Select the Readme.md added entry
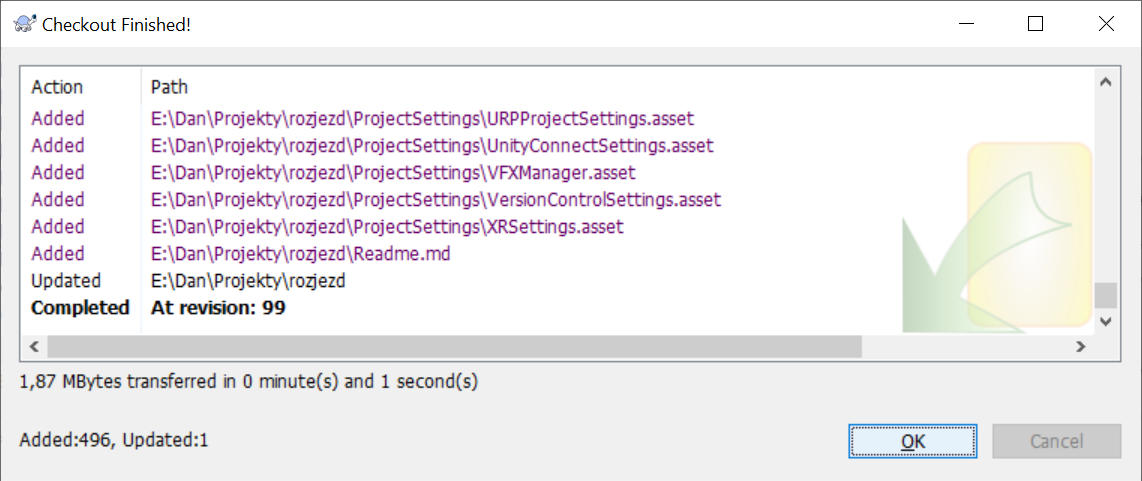This screenshot has height=481, width=1142. coord(300,253)
